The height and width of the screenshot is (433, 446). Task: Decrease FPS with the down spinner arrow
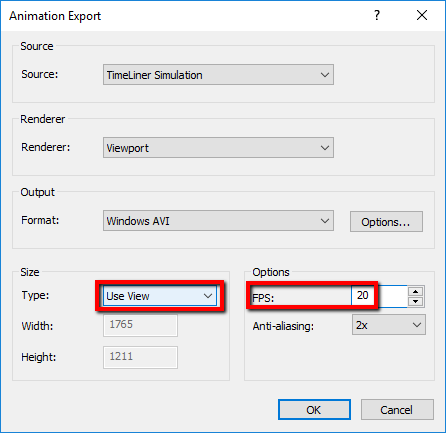click(415, 301)
